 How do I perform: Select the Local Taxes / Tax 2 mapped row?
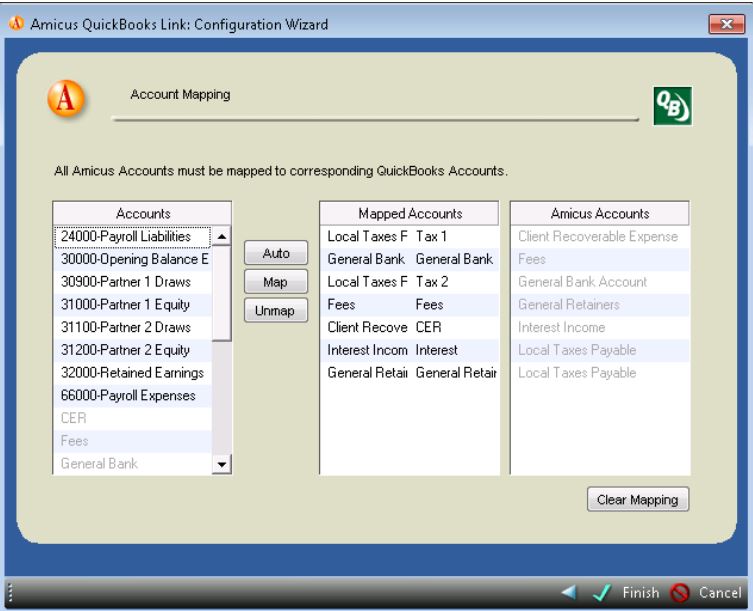tap(409, 282)
